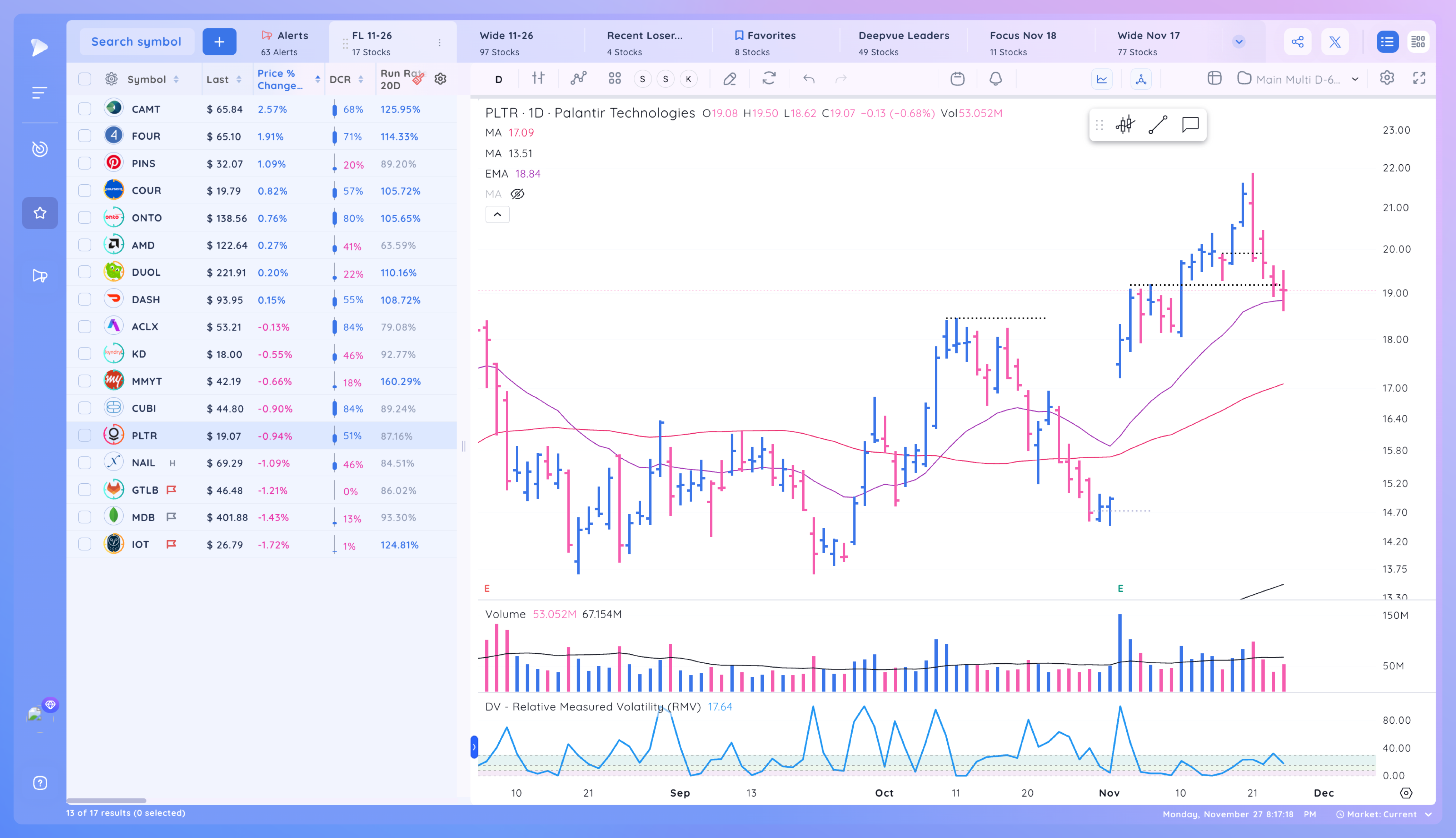Viewport: 1456px width, 838px height.
Task: Check the PINS row checkbox
Action: point(85,163)
